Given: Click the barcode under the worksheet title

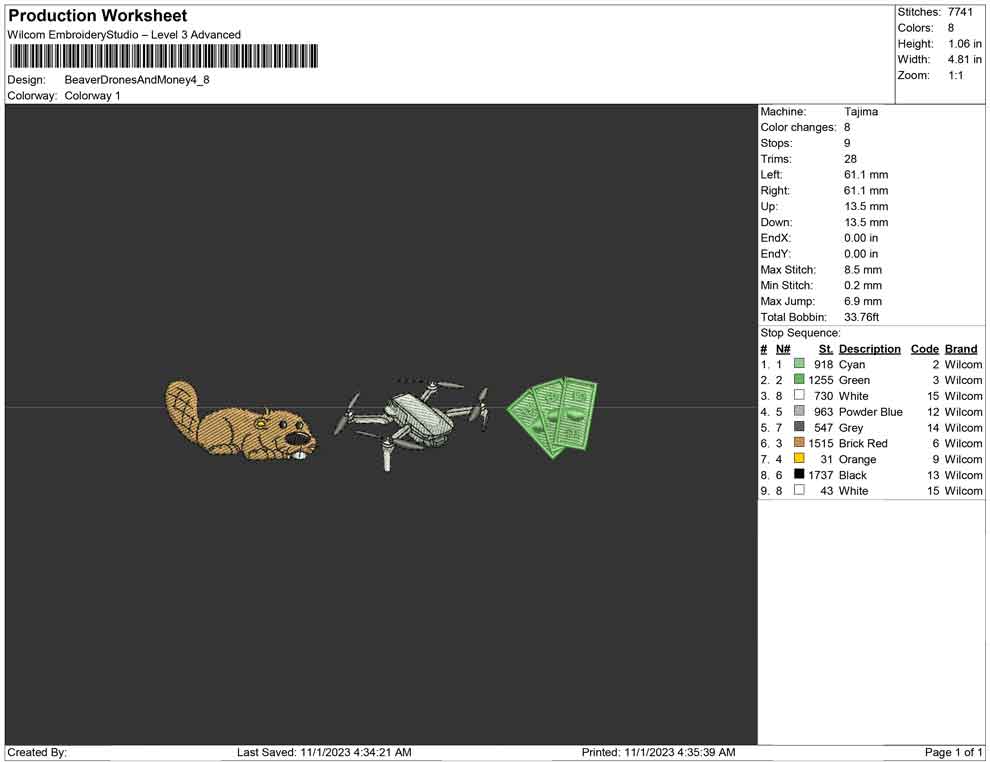Looking at the screenshot, I should pyautogui.click(x=163, y=56).
